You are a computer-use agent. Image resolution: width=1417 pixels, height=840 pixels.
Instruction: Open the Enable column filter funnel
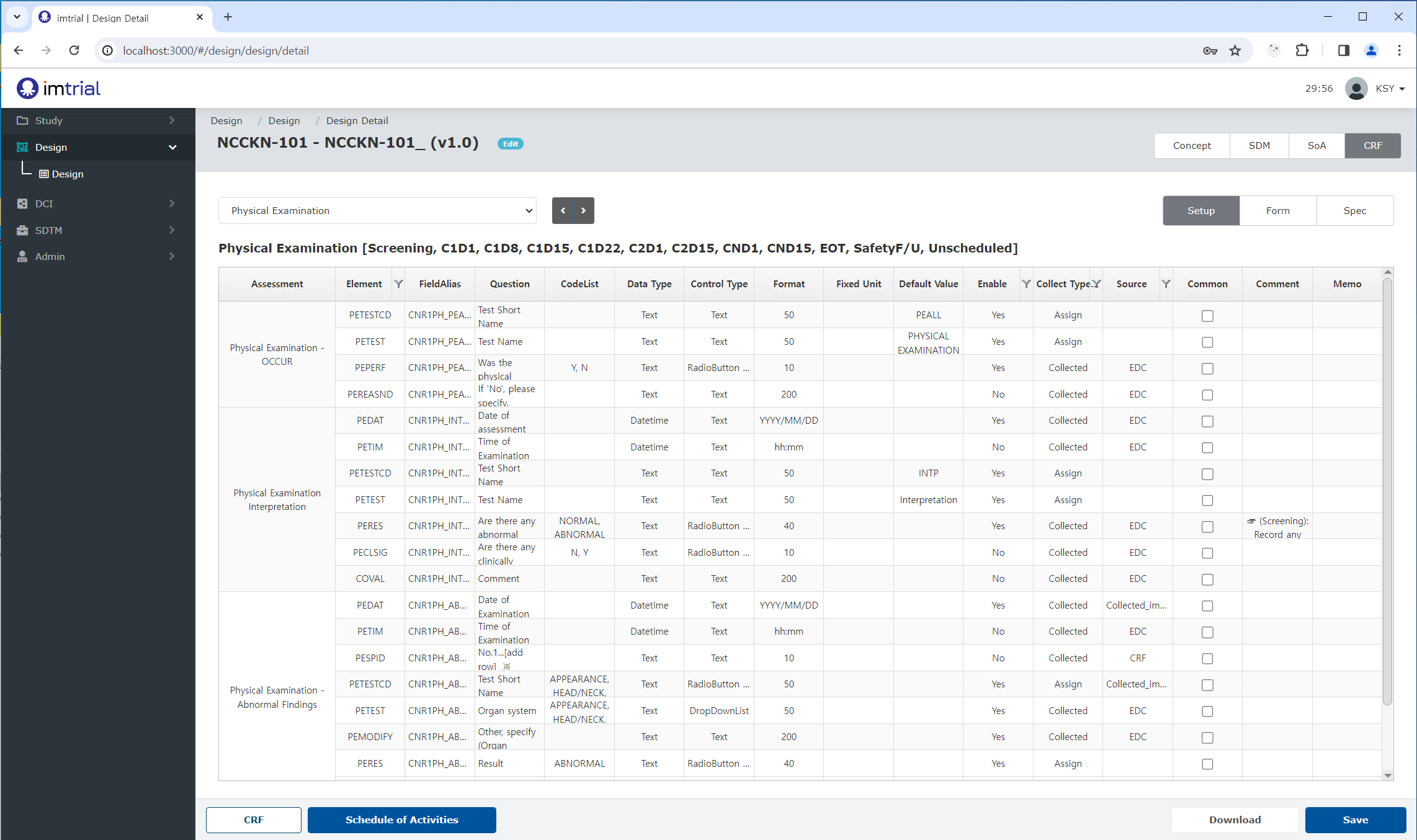point(1026,284)
